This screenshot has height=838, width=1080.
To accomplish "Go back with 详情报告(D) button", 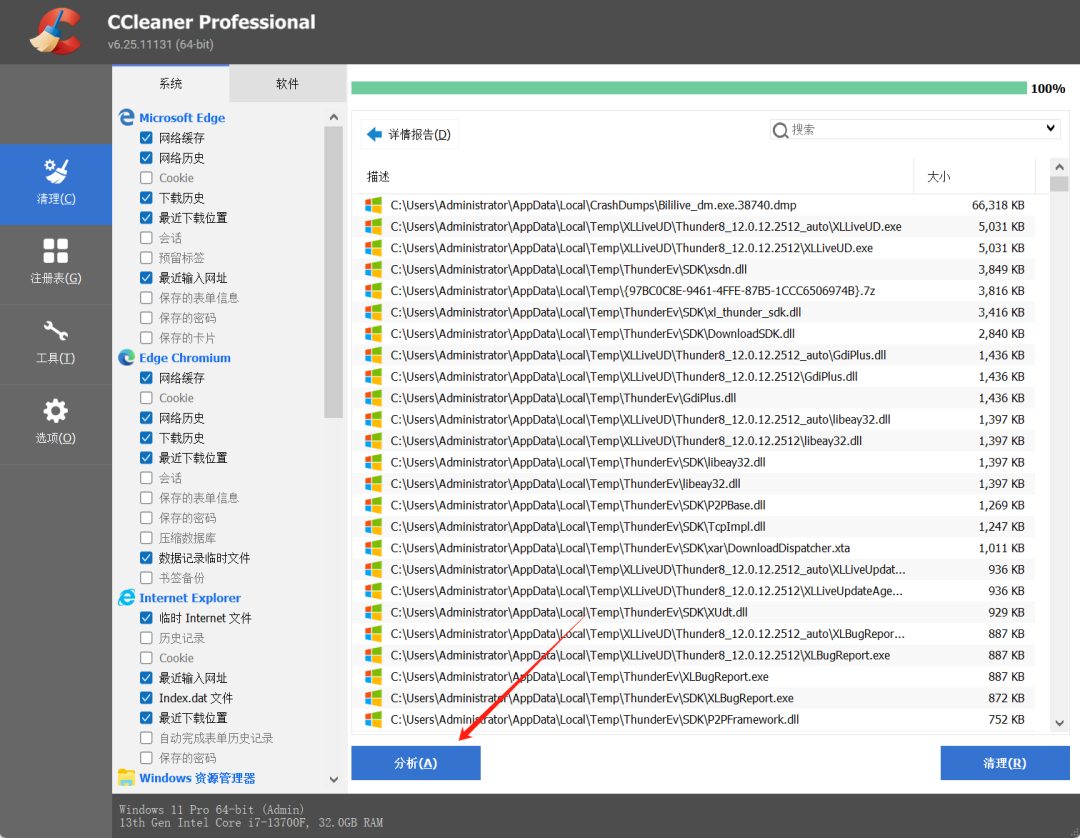I will click(410, 134).
